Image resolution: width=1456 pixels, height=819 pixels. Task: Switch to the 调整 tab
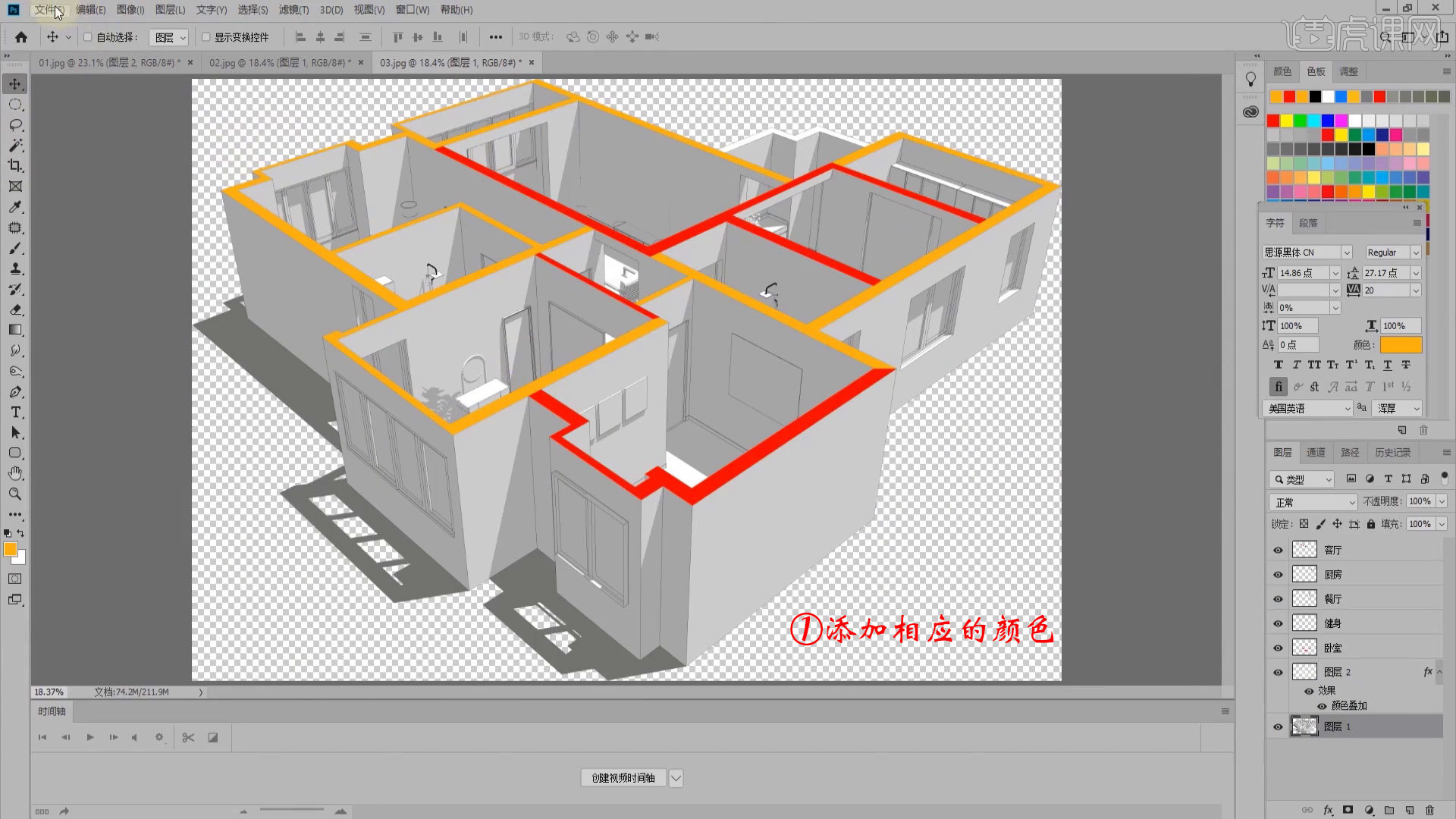tap(1348, 71)
